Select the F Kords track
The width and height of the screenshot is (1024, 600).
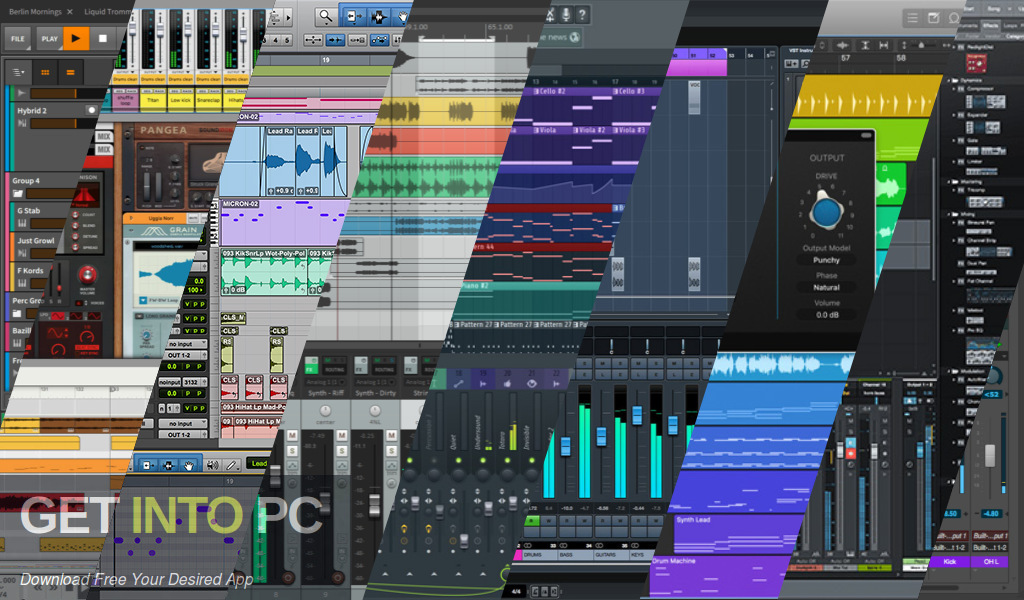(x=30, y=270)
